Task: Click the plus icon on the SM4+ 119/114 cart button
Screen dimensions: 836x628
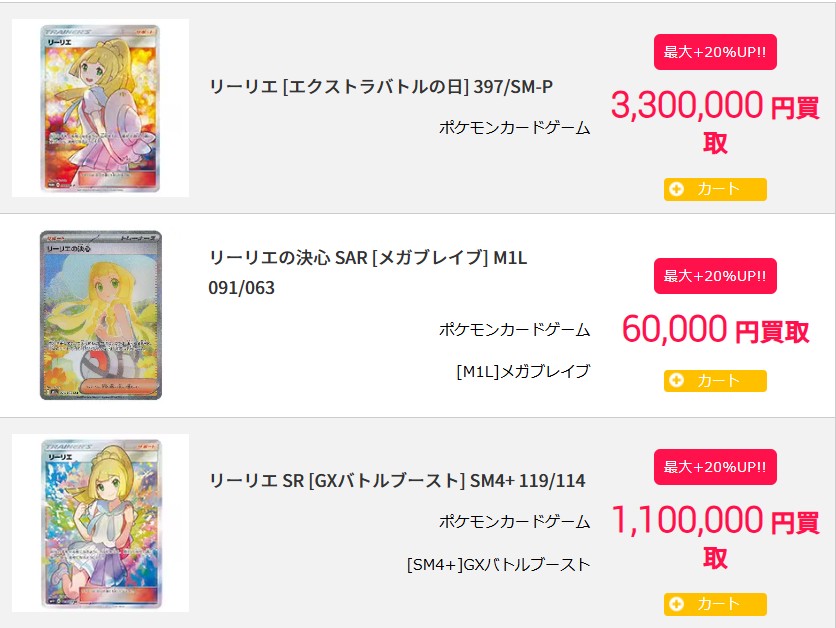Action: coord(677,604)
